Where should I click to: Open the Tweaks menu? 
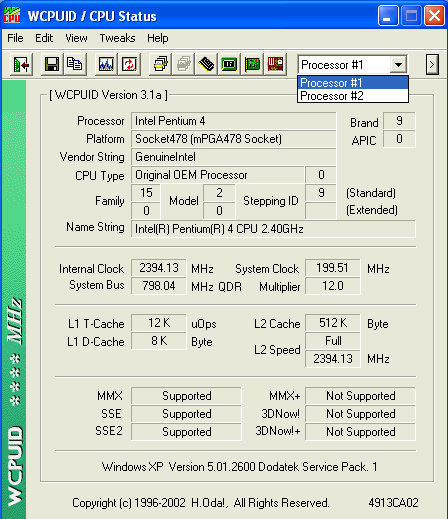(117, 38)
